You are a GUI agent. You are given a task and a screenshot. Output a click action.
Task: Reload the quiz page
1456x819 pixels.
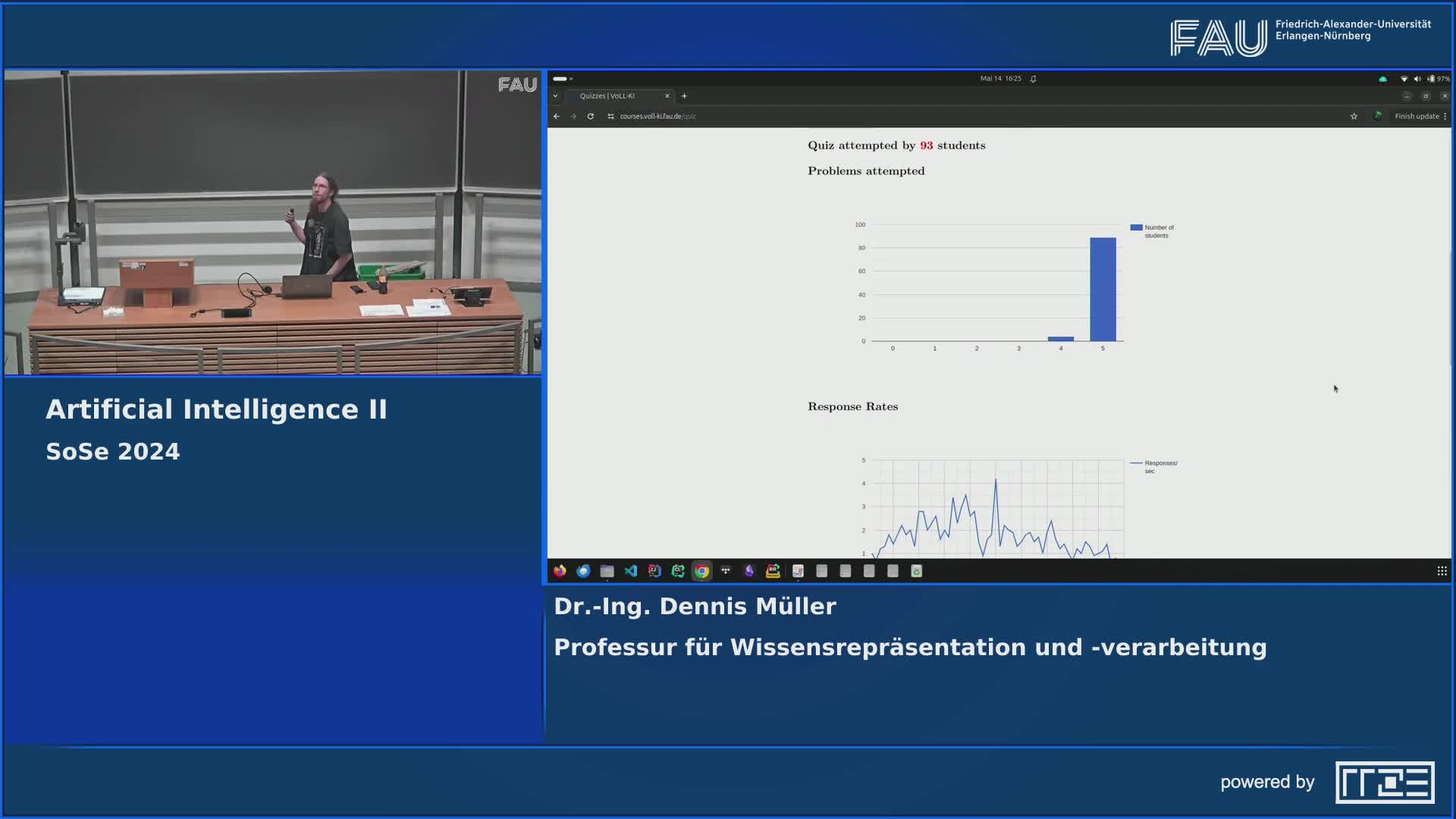coord(590,116)
